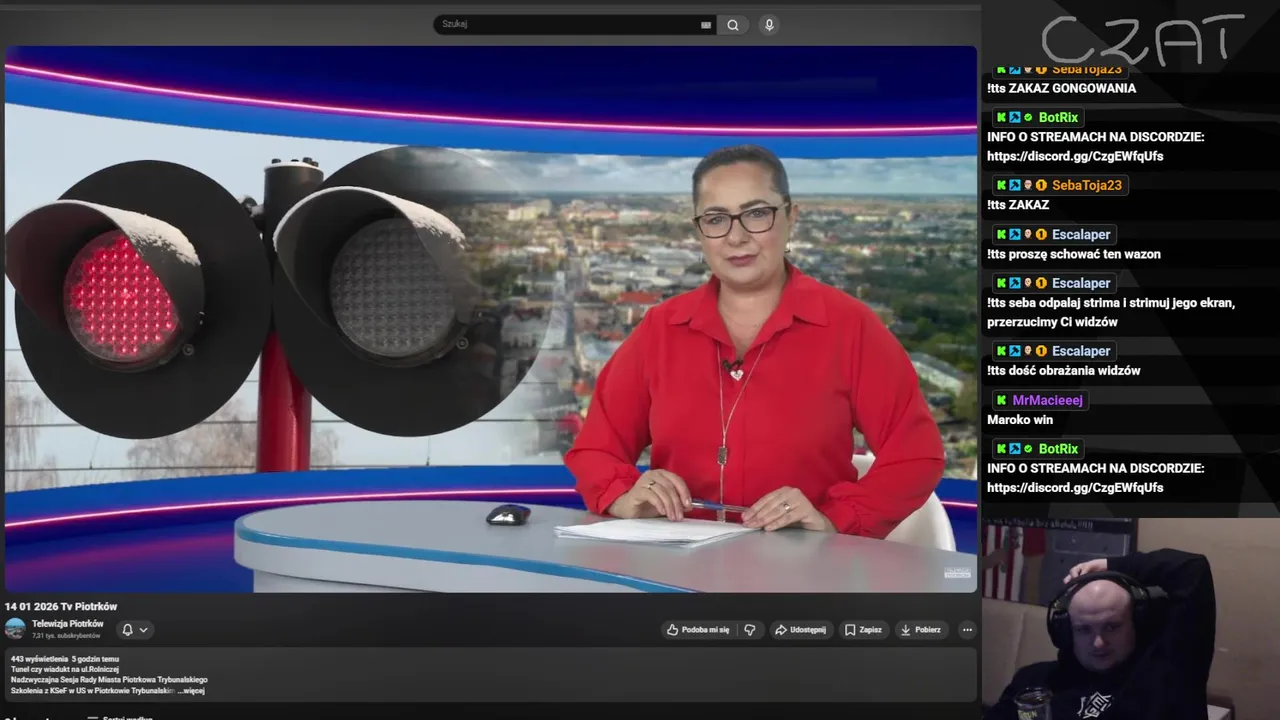The height and width of the screenshot is (720, 1280).
Task: Click the MrMacieeej username in chat
Action: pos(1047,400)
